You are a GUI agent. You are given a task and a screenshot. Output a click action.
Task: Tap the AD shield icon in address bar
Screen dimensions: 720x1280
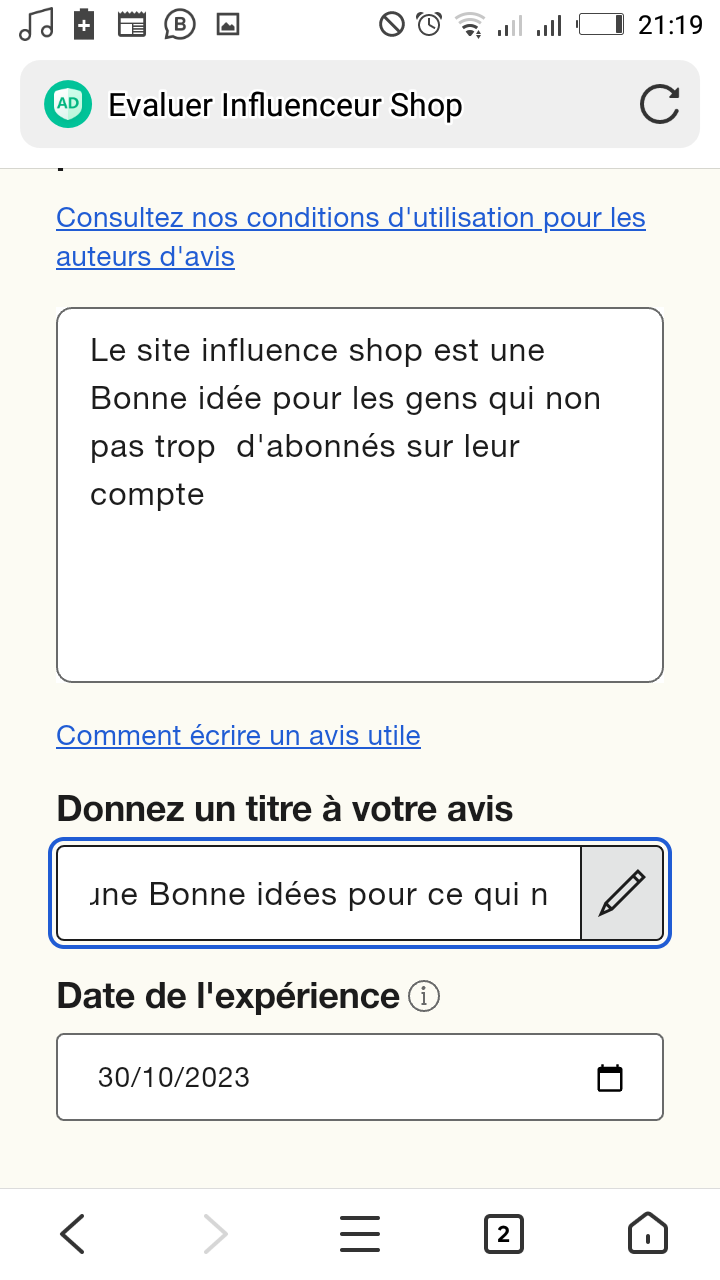[68, 105]
